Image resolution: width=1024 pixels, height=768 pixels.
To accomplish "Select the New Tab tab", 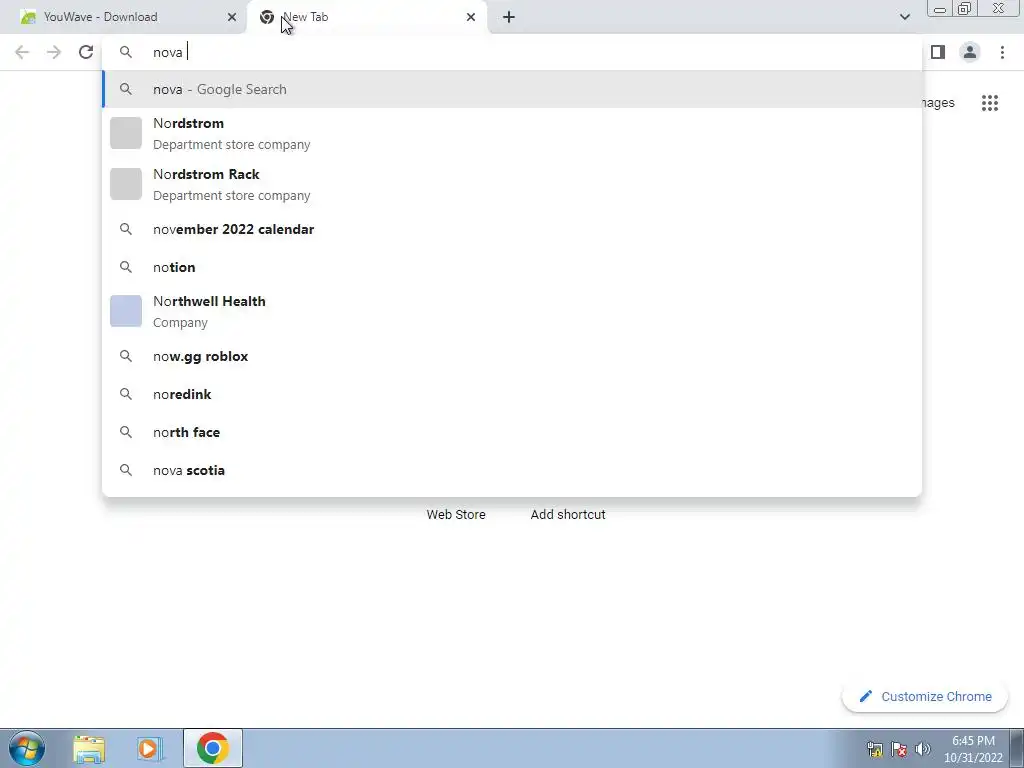I will [x=366, y=17].
